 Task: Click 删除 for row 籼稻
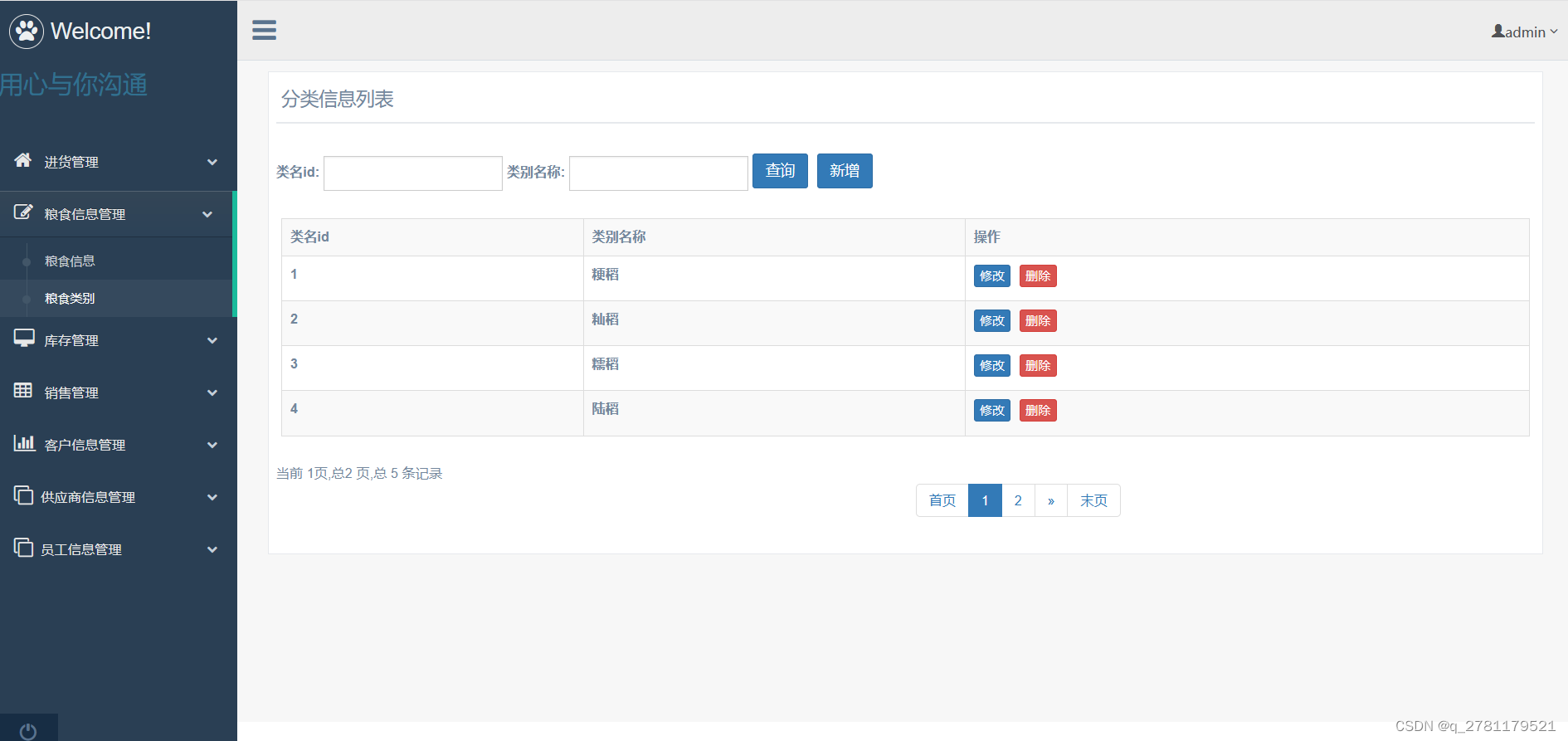[1038, 321]
